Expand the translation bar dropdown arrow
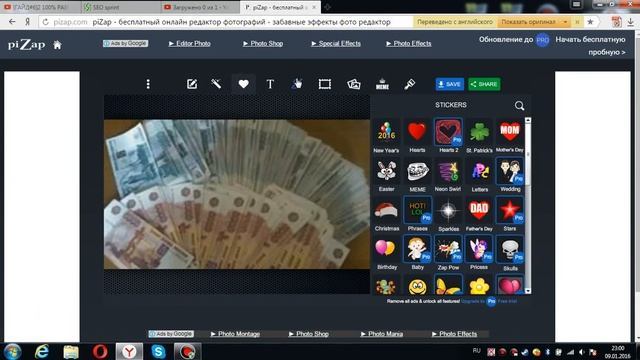 click(x=565, y=22)
